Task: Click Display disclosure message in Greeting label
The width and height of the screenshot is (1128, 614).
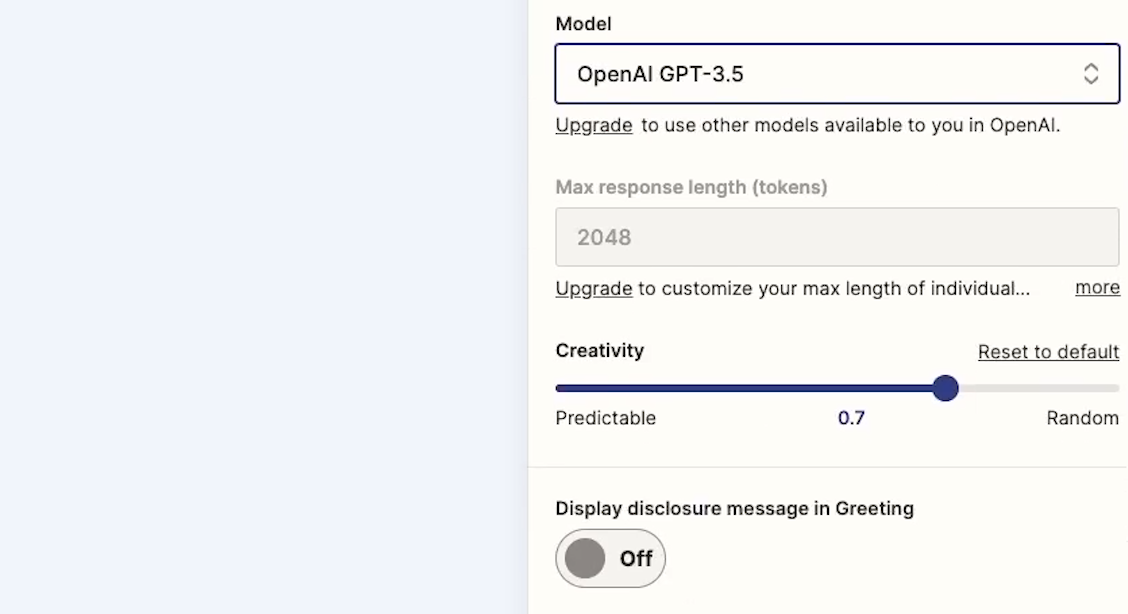Action: tap(734, 508)
